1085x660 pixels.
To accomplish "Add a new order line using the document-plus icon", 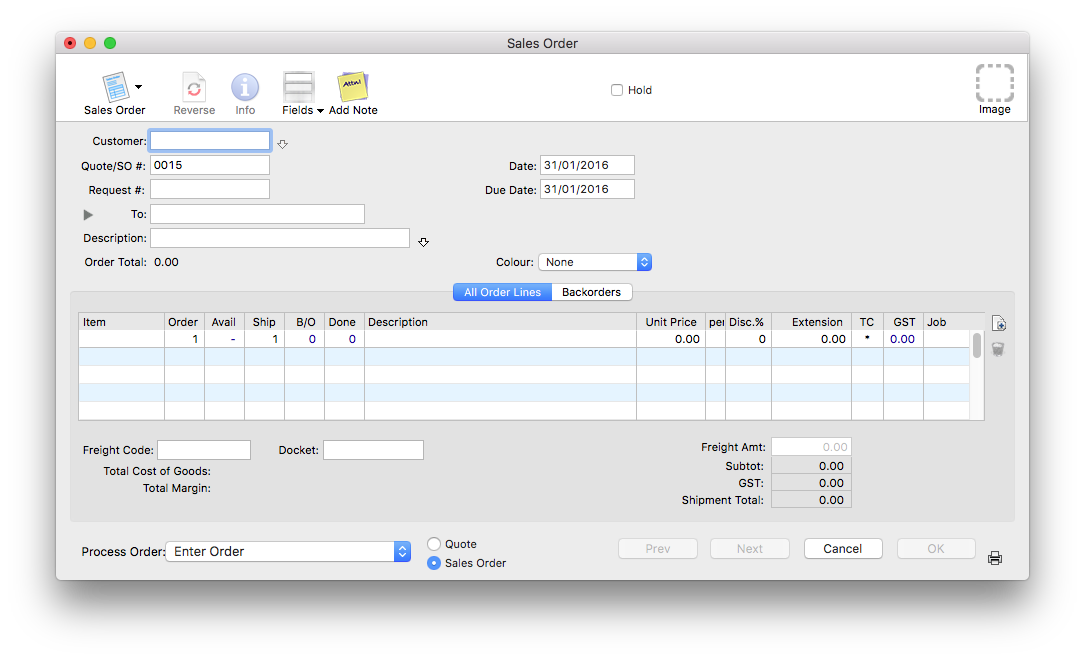I will [997, 323].
